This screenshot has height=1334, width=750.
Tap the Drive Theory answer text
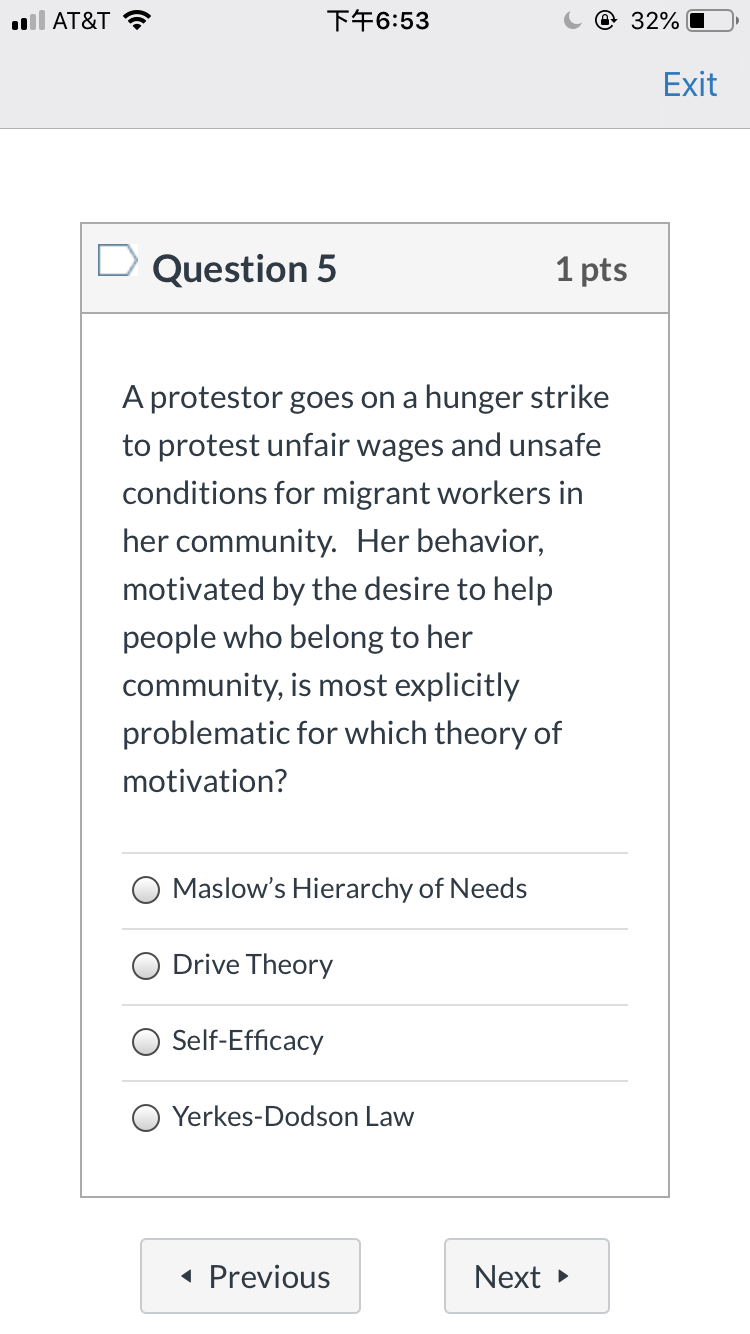[x=253, y=965]
